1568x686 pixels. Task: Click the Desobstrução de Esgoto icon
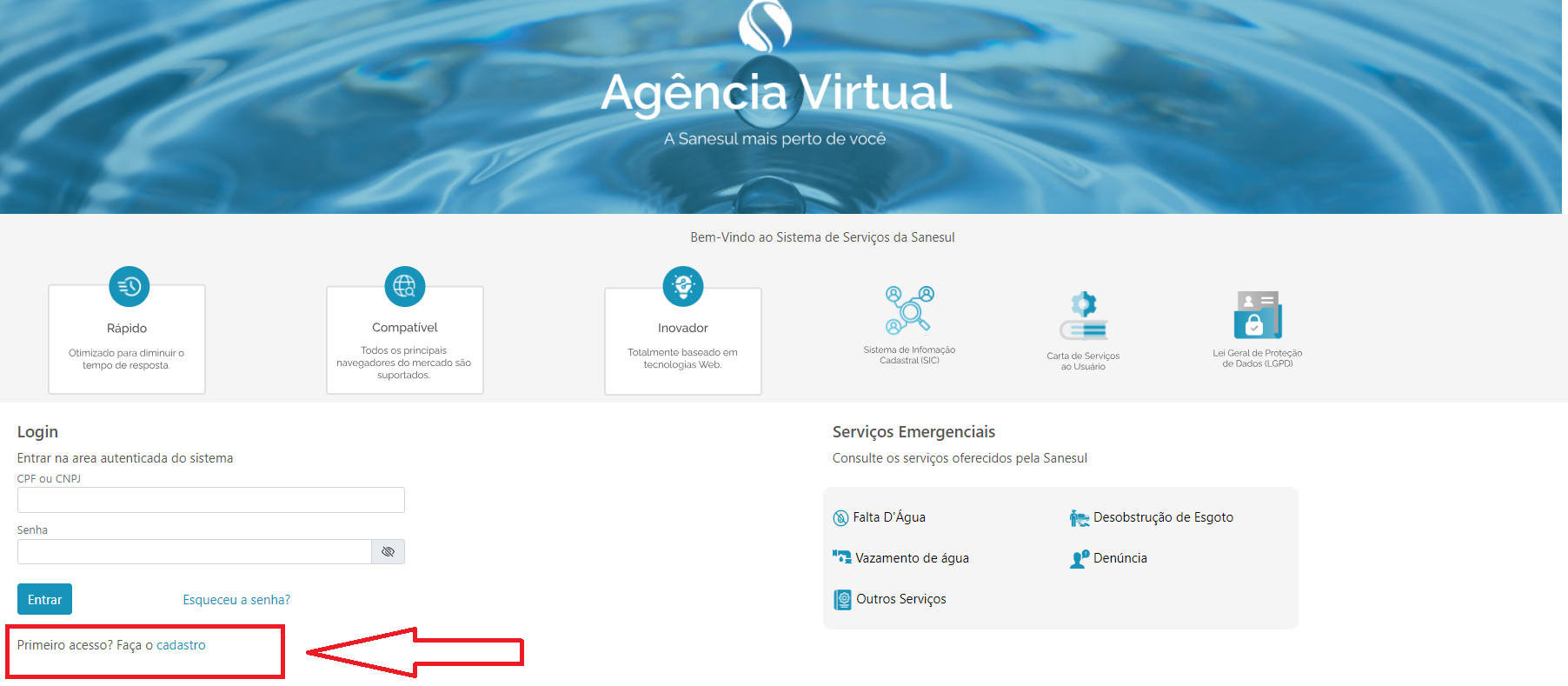1079,518
